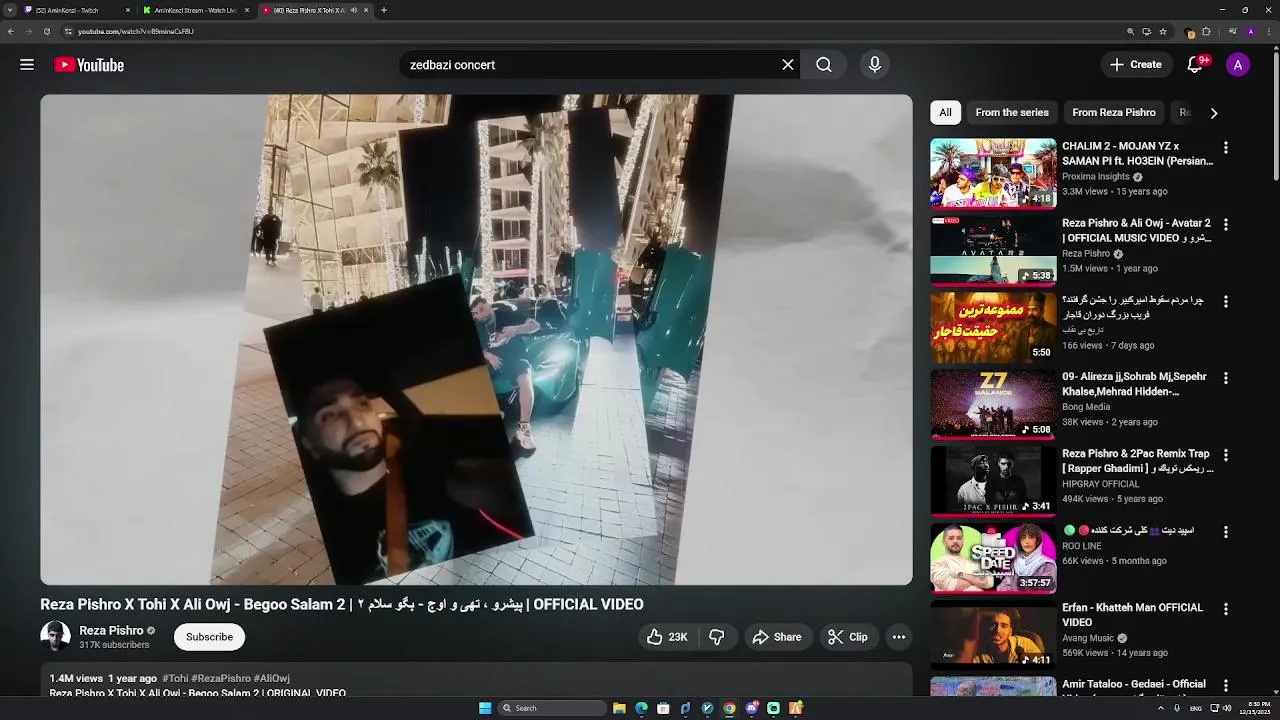Open options for Erfan Khatteh Man video

coord(1226,609)
